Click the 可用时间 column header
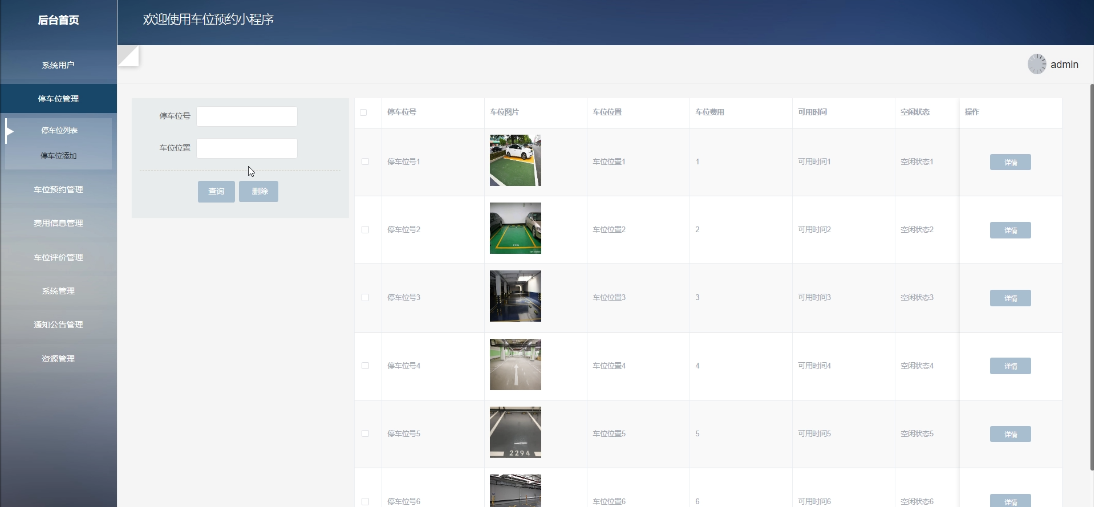 click(x=813, y=112)
